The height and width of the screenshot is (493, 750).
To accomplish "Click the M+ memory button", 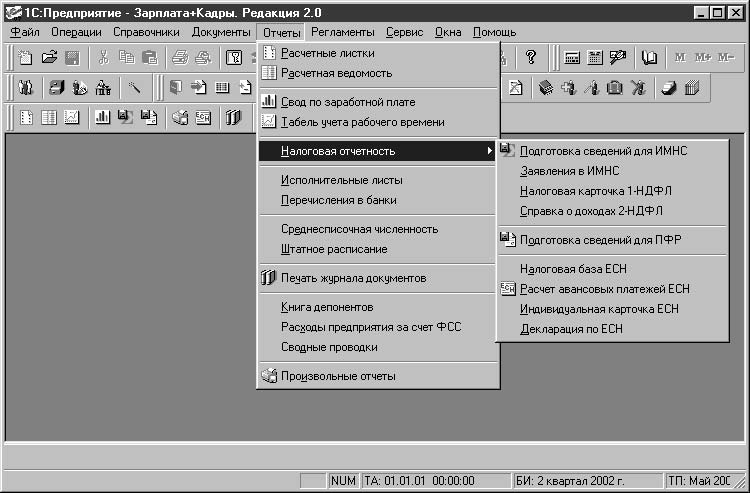I will pos(703,58).
